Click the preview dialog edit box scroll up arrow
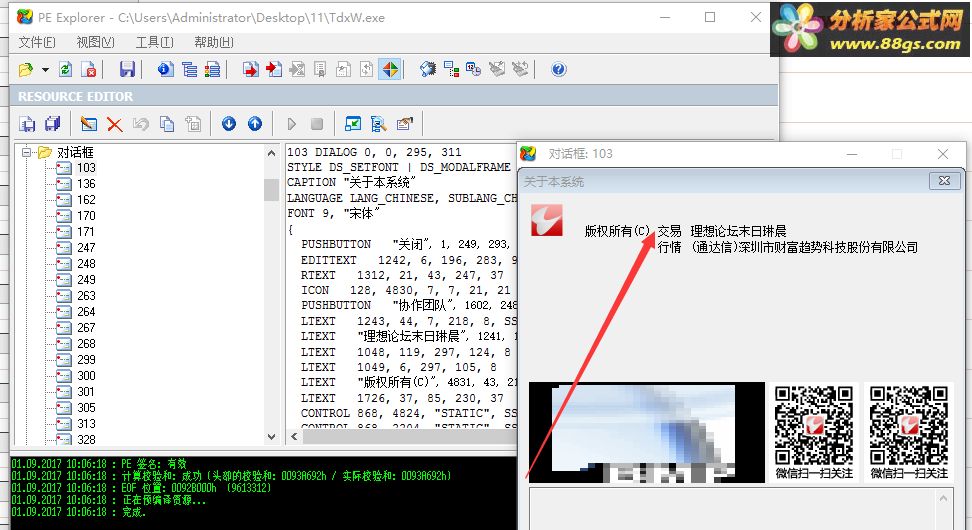Image resolution: width=972 pixels, height=530 pixels. [943, 498]
